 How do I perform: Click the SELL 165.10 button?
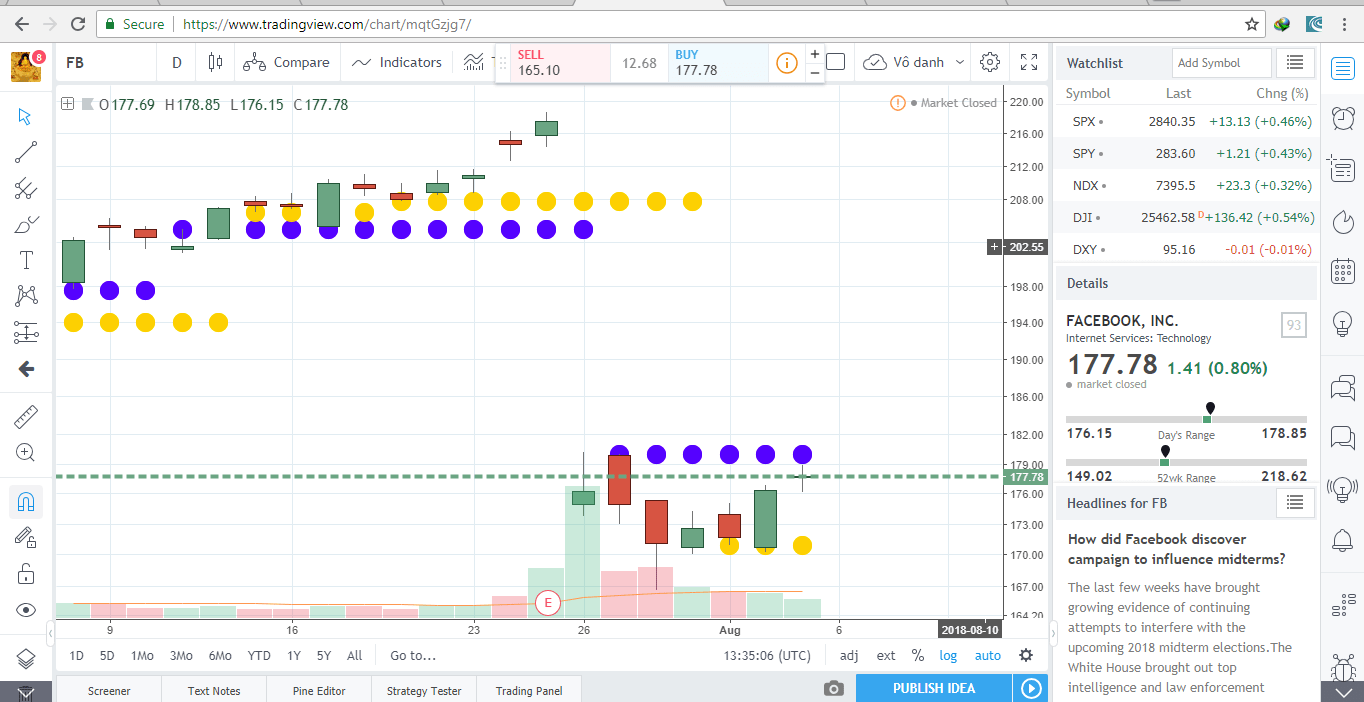pyautogui.click(x=560, y=63)
